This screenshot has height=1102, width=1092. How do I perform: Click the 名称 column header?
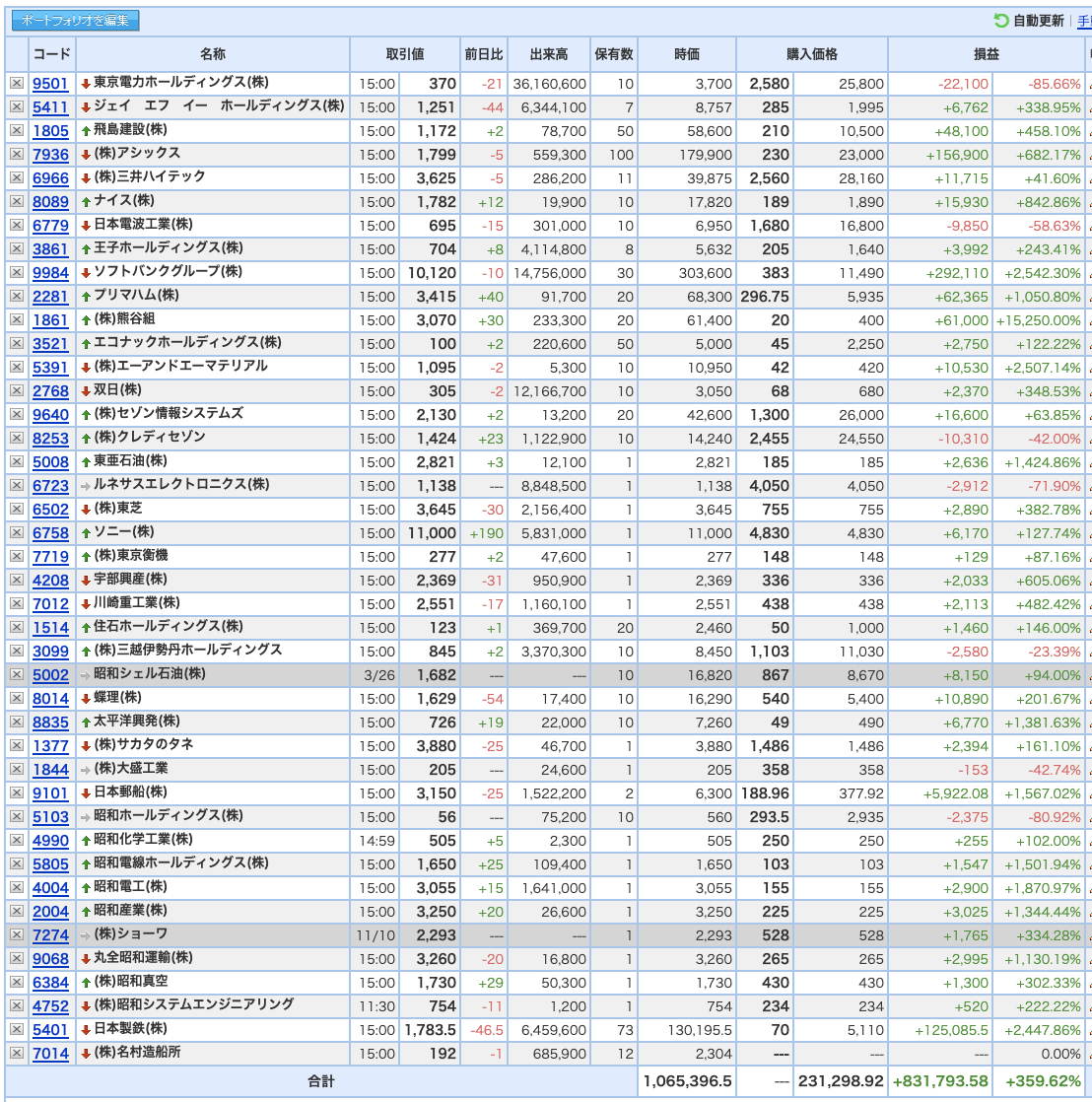point(213,54)
